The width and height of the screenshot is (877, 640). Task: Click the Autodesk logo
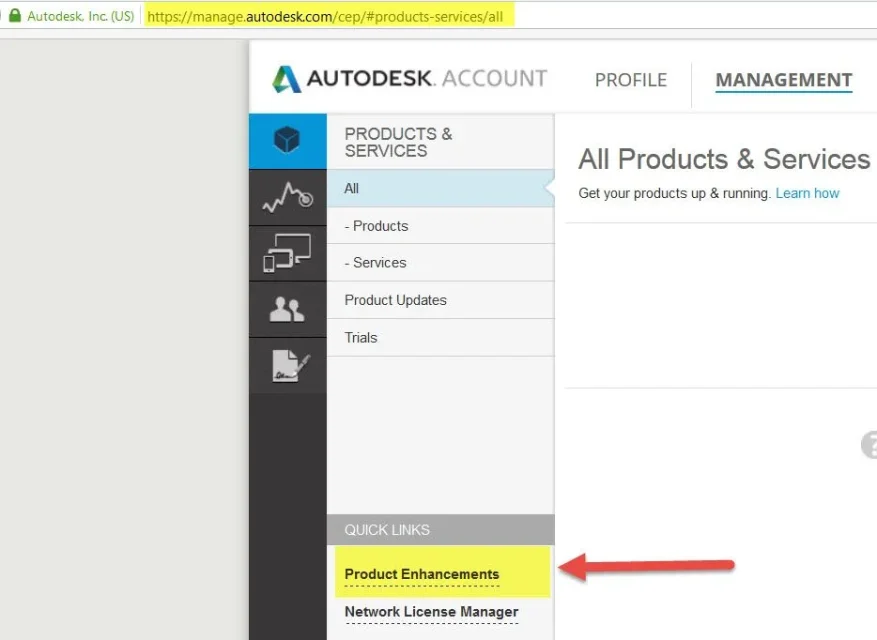pos(409,79)
